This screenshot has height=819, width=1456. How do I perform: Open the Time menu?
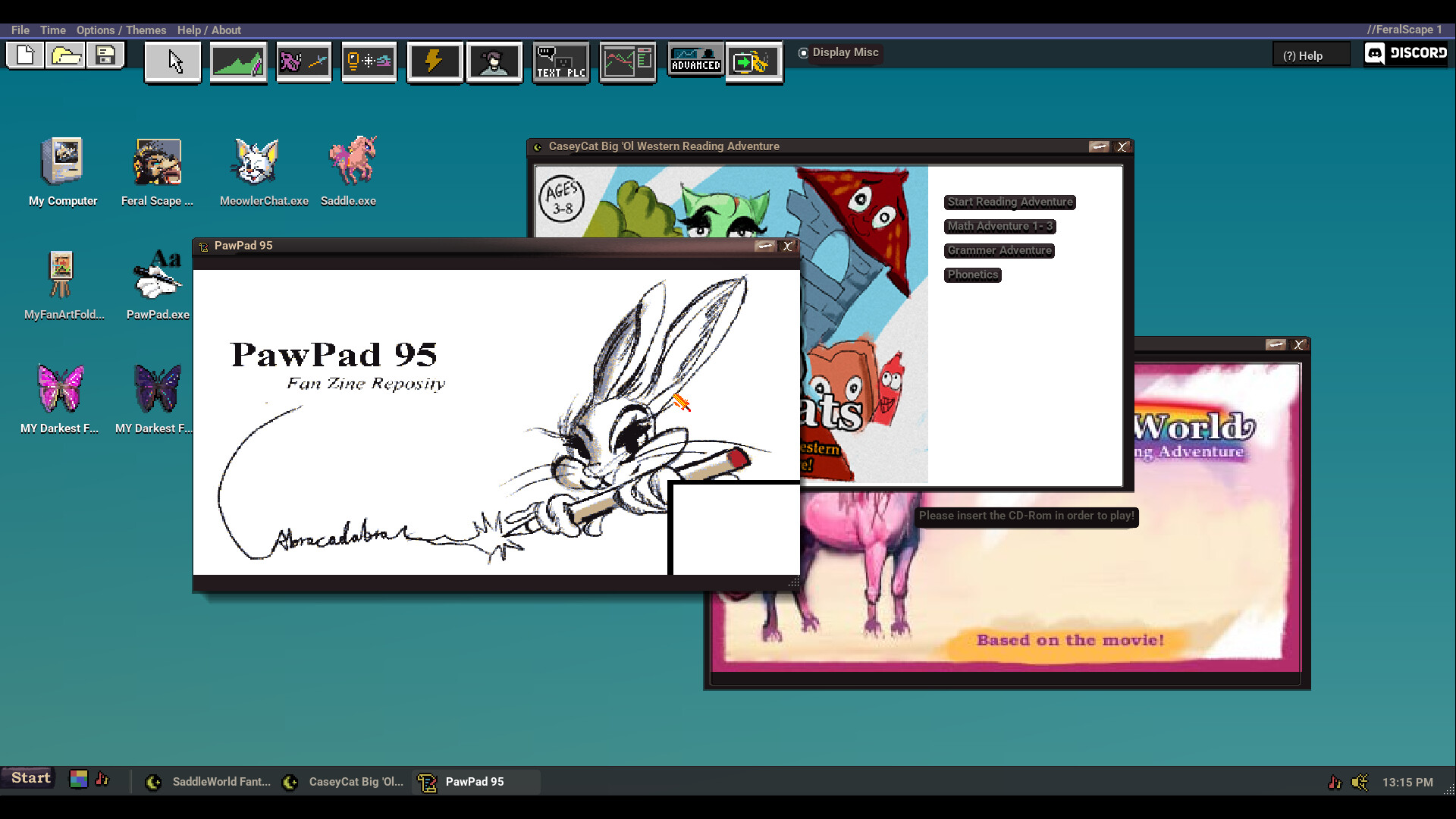click(x=53, y=30)
